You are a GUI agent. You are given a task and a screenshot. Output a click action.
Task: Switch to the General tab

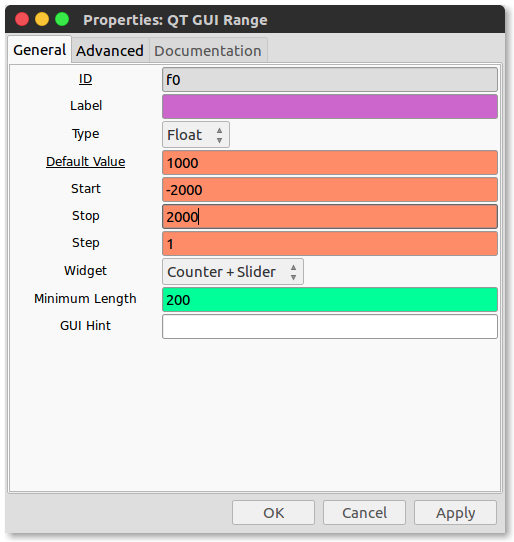[x=39, y=50]
